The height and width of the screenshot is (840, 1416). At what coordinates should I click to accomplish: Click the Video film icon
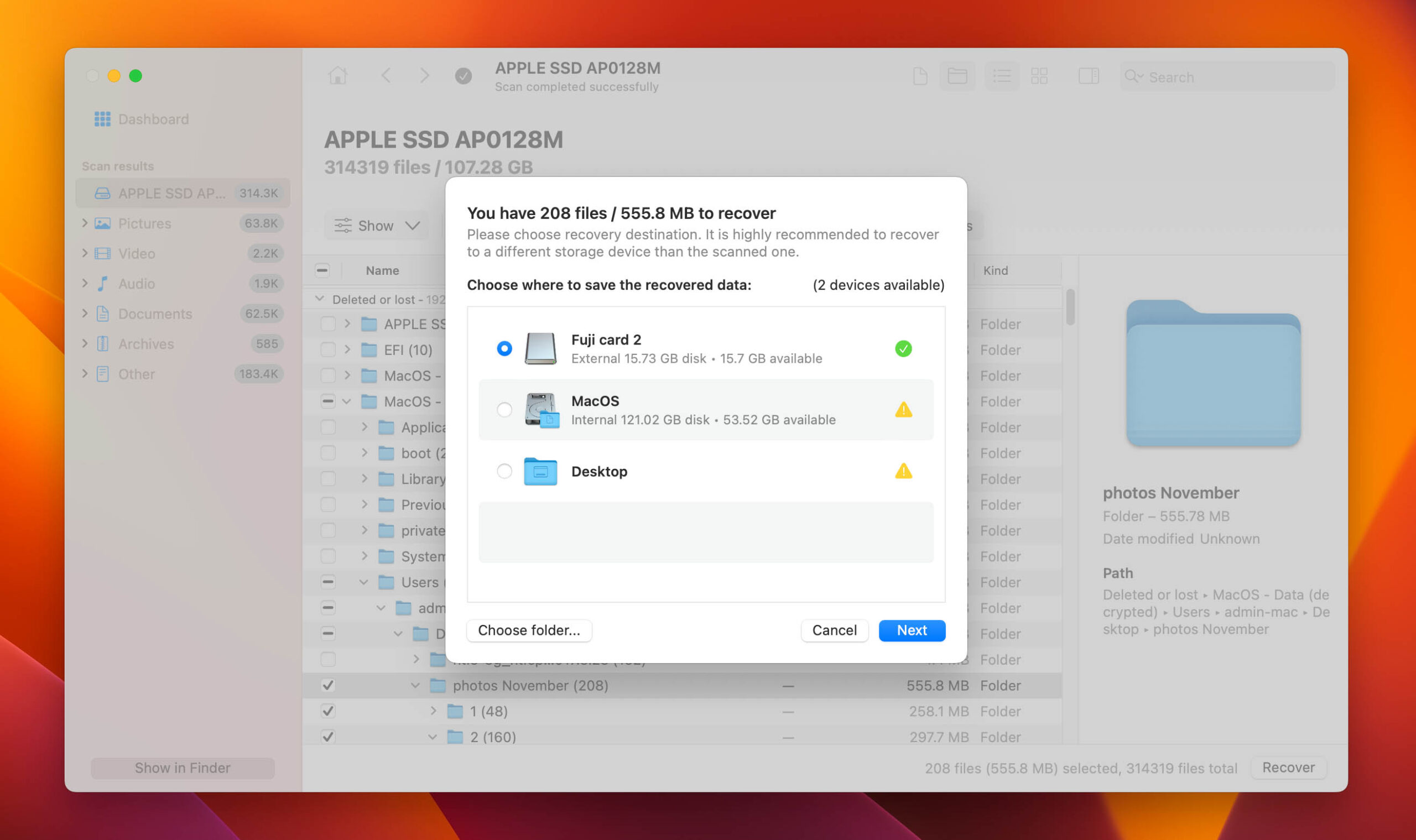click(x=102, y=253)
